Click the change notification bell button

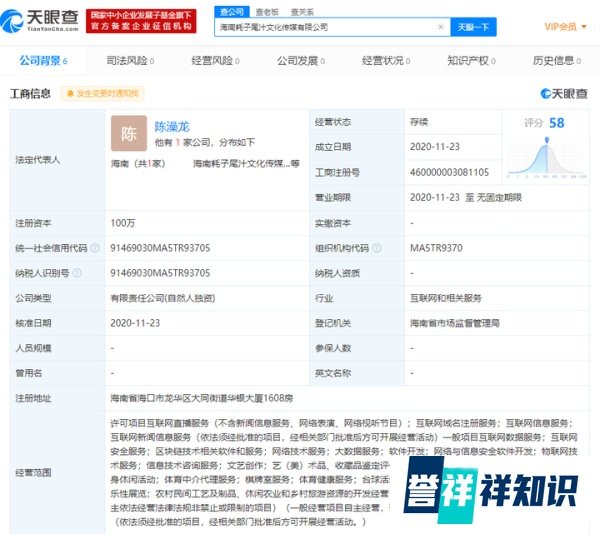click(103, 93)
